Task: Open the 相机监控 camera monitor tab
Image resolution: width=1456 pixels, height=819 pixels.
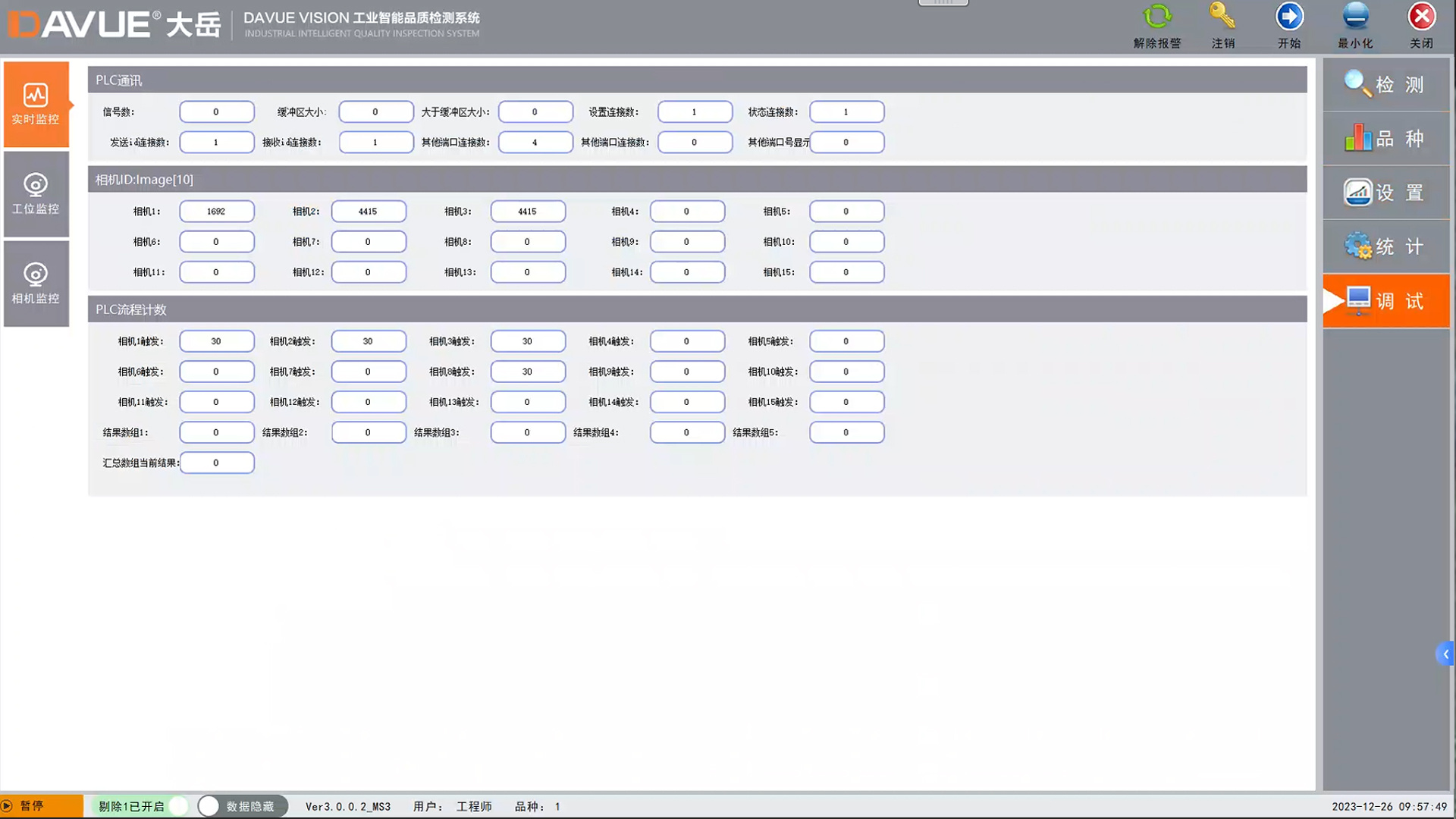Action: (36, 284)
